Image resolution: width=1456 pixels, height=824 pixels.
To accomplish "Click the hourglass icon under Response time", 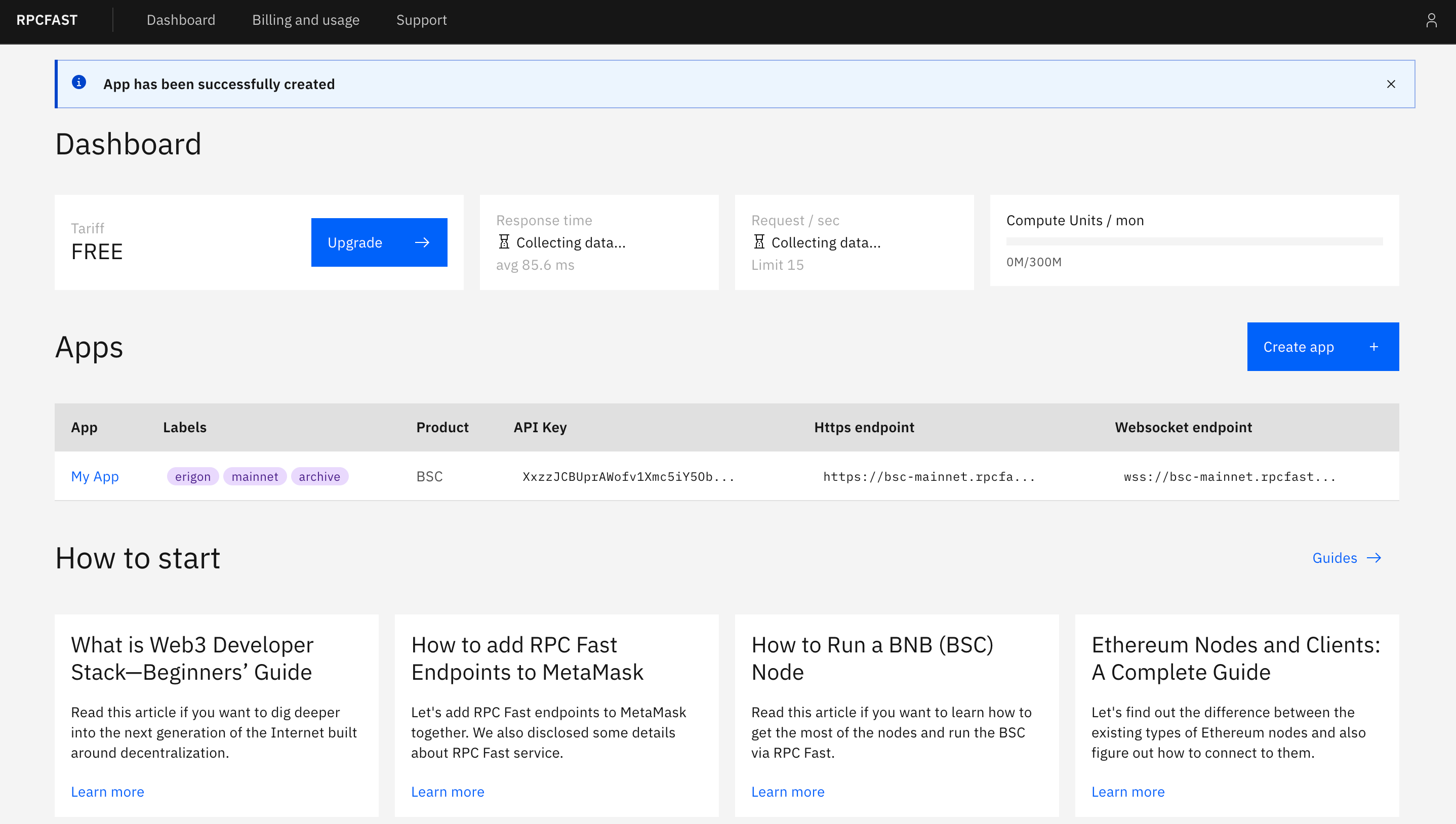I will coord(503,242).
